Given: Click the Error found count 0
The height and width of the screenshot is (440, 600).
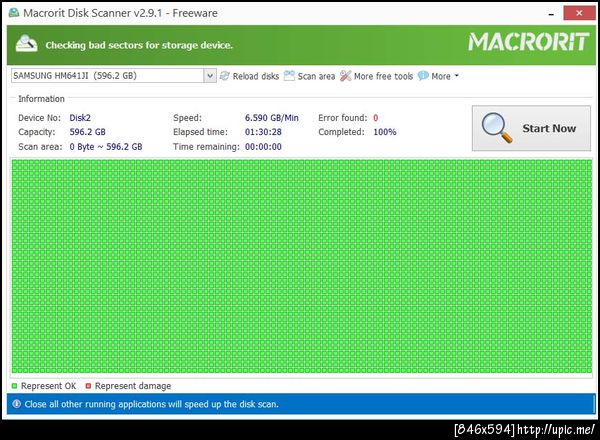Looking at the screenshot, I should (x=376, y=117).
